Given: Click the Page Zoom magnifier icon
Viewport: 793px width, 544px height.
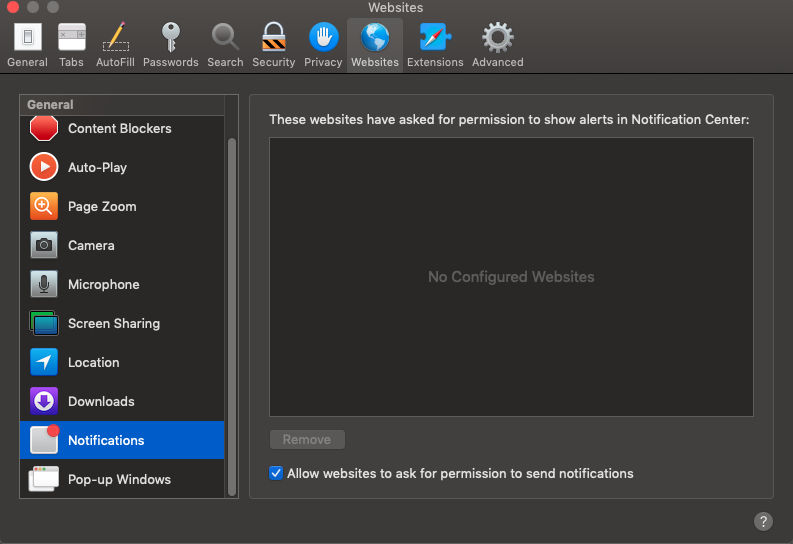Looking at the screenshot, I should coord(44,206).
